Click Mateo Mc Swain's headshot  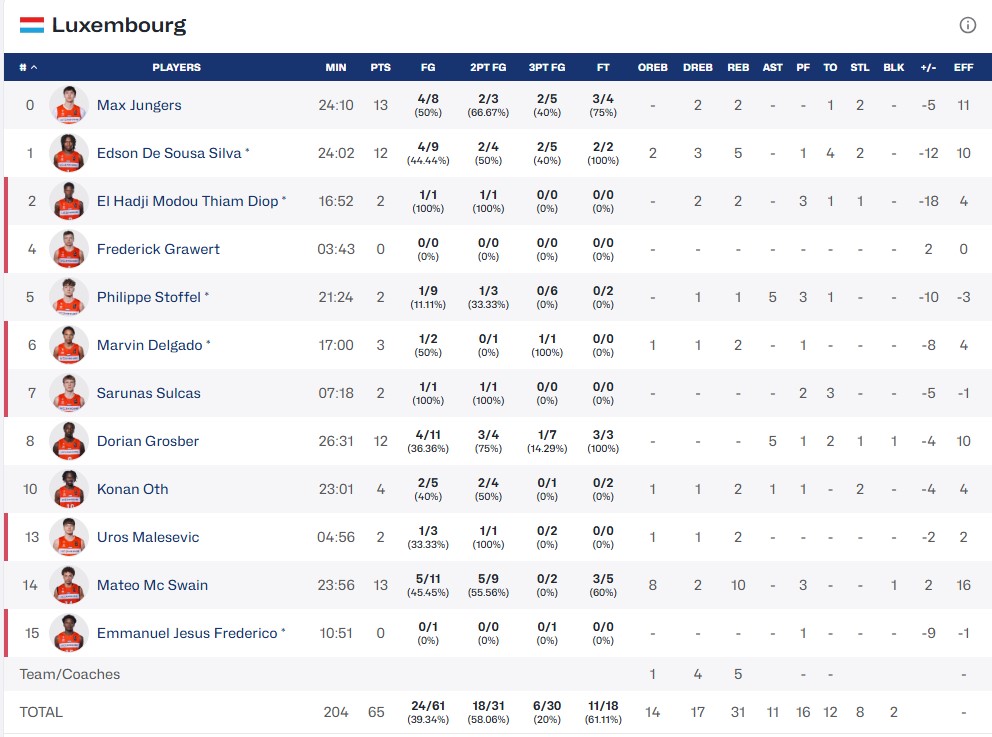pyautogui.click(x=68, y=585)
